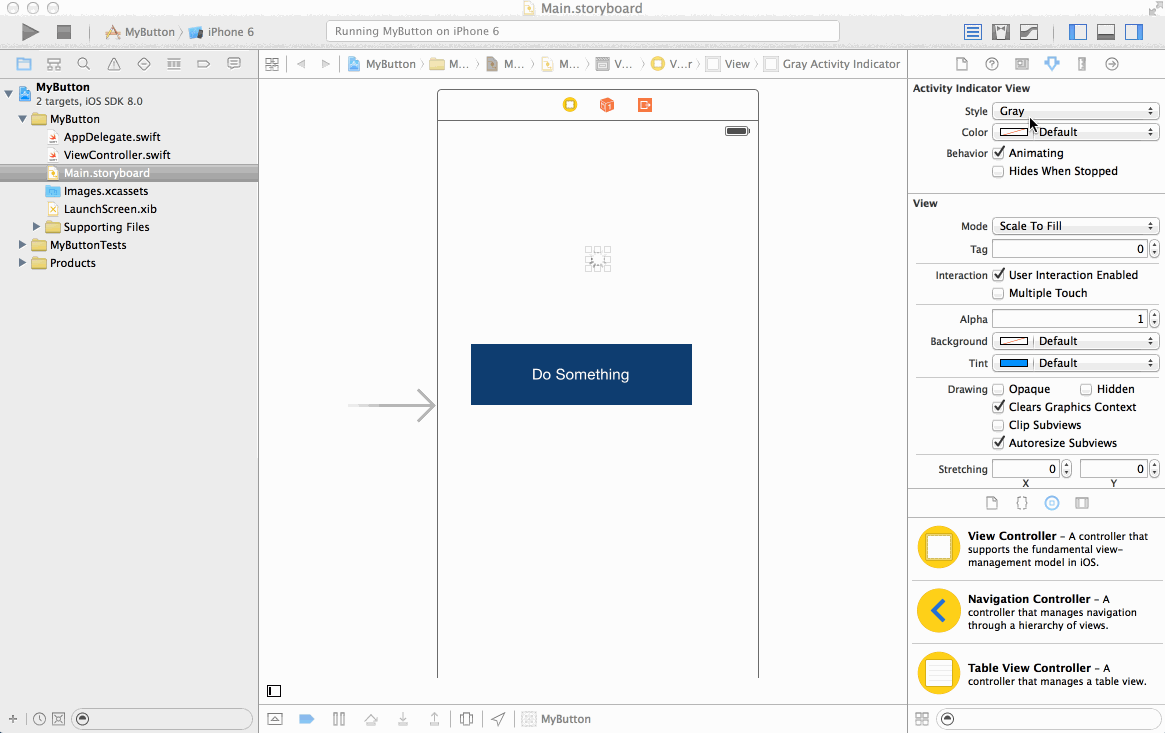This screenshot has height=733, width=1165.
Task: Hide the Navigator pane
Action: [x=1078, y=32]
